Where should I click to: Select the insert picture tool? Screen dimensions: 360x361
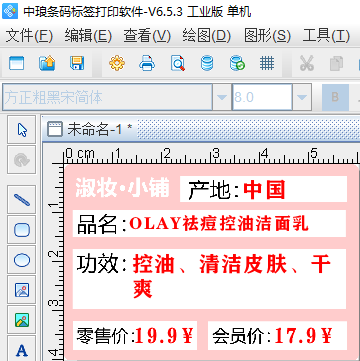tap(22, 290)
